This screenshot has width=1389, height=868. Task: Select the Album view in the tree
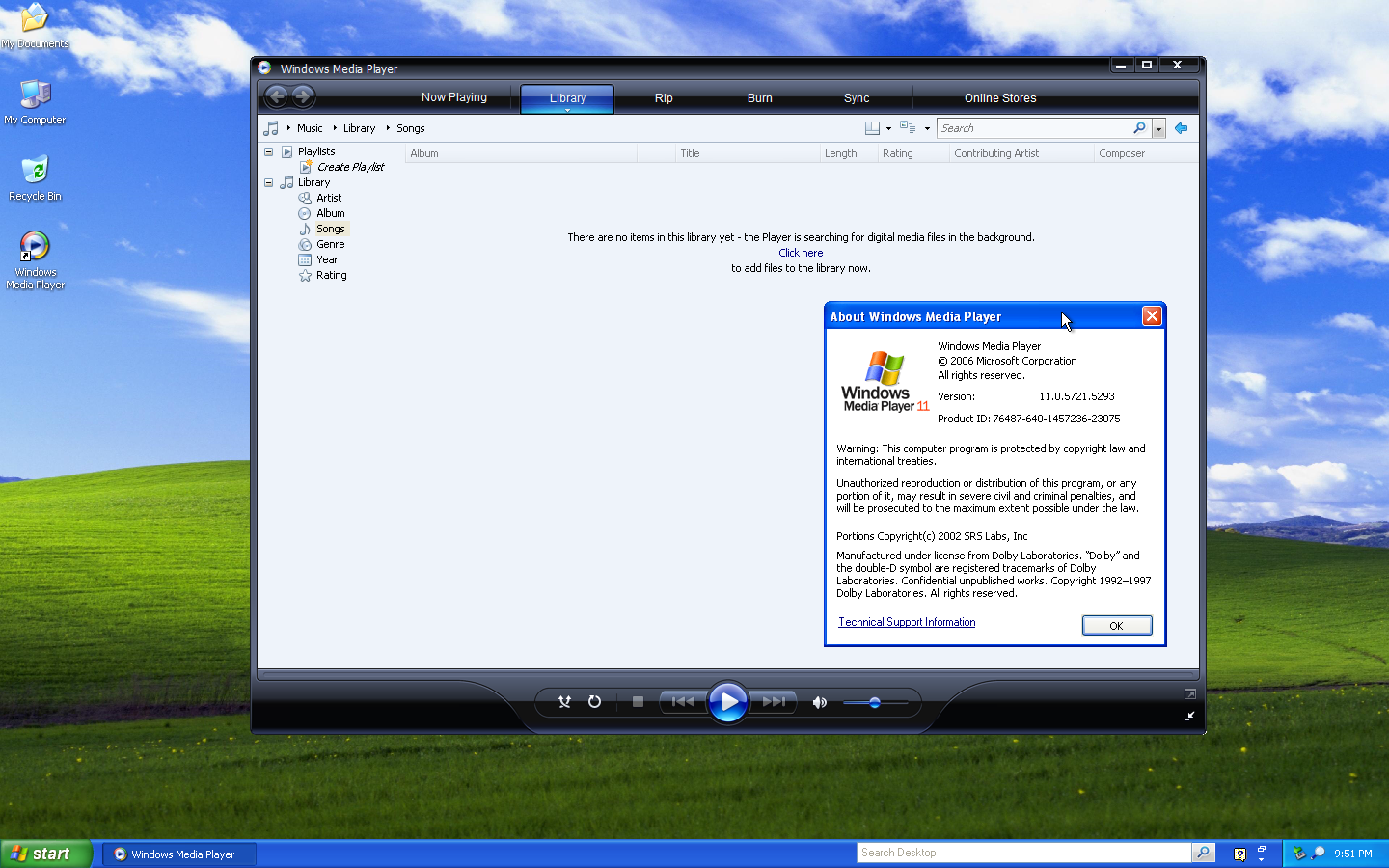tap(331, 213)
